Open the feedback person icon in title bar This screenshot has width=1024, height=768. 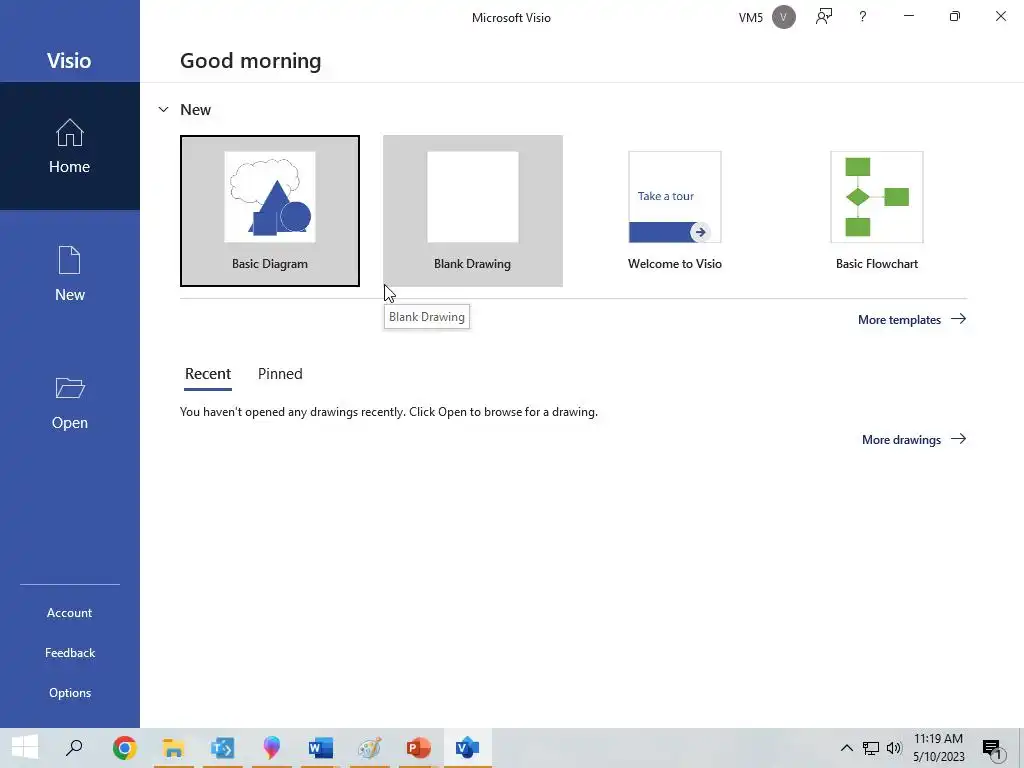[x=824, y=17]
